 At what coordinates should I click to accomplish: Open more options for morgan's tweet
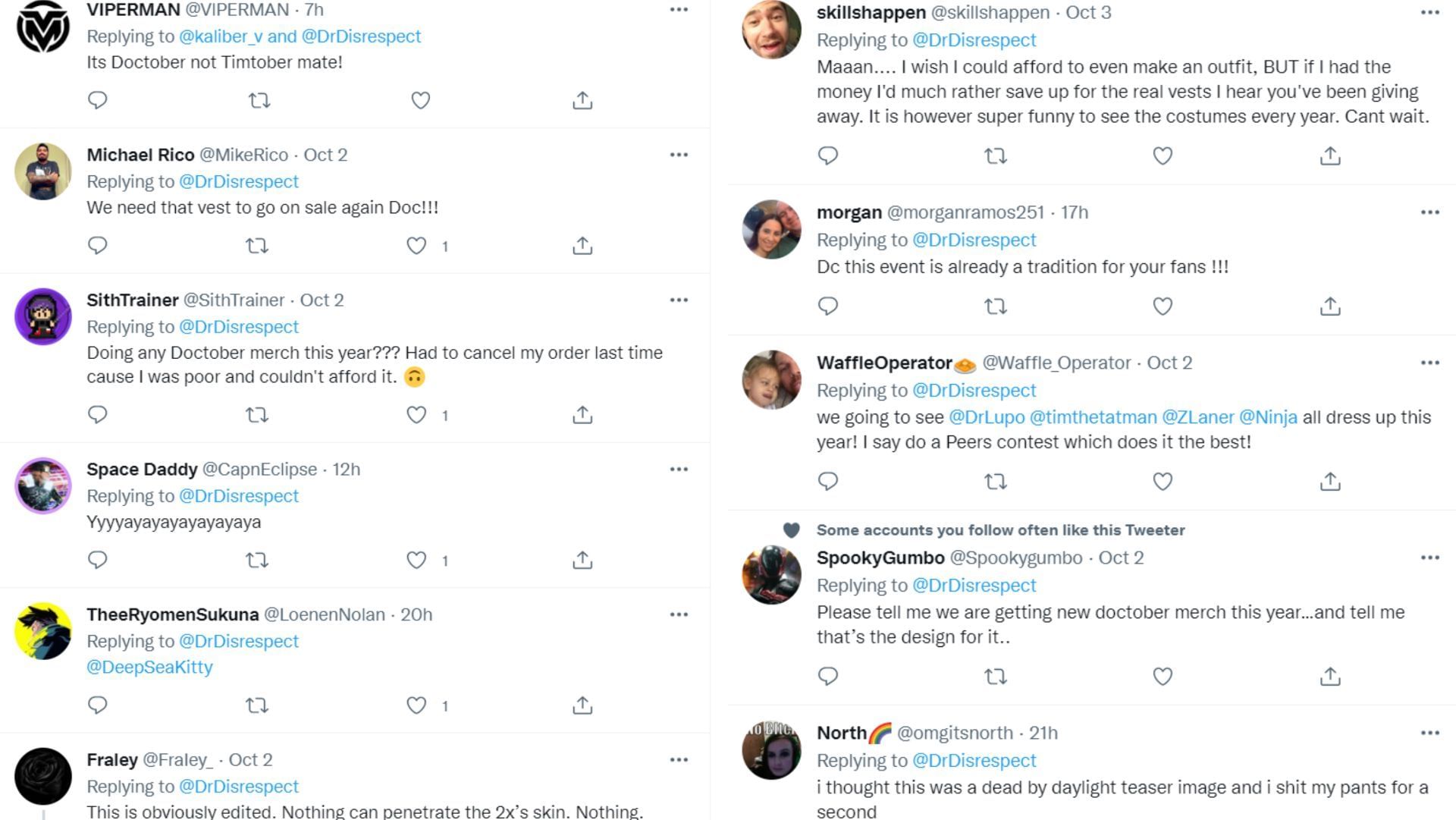1429,212
